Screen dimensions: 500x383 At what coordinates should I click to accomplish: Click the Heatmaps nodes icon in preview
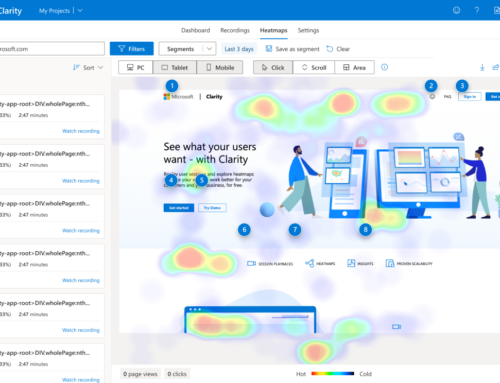309,263
